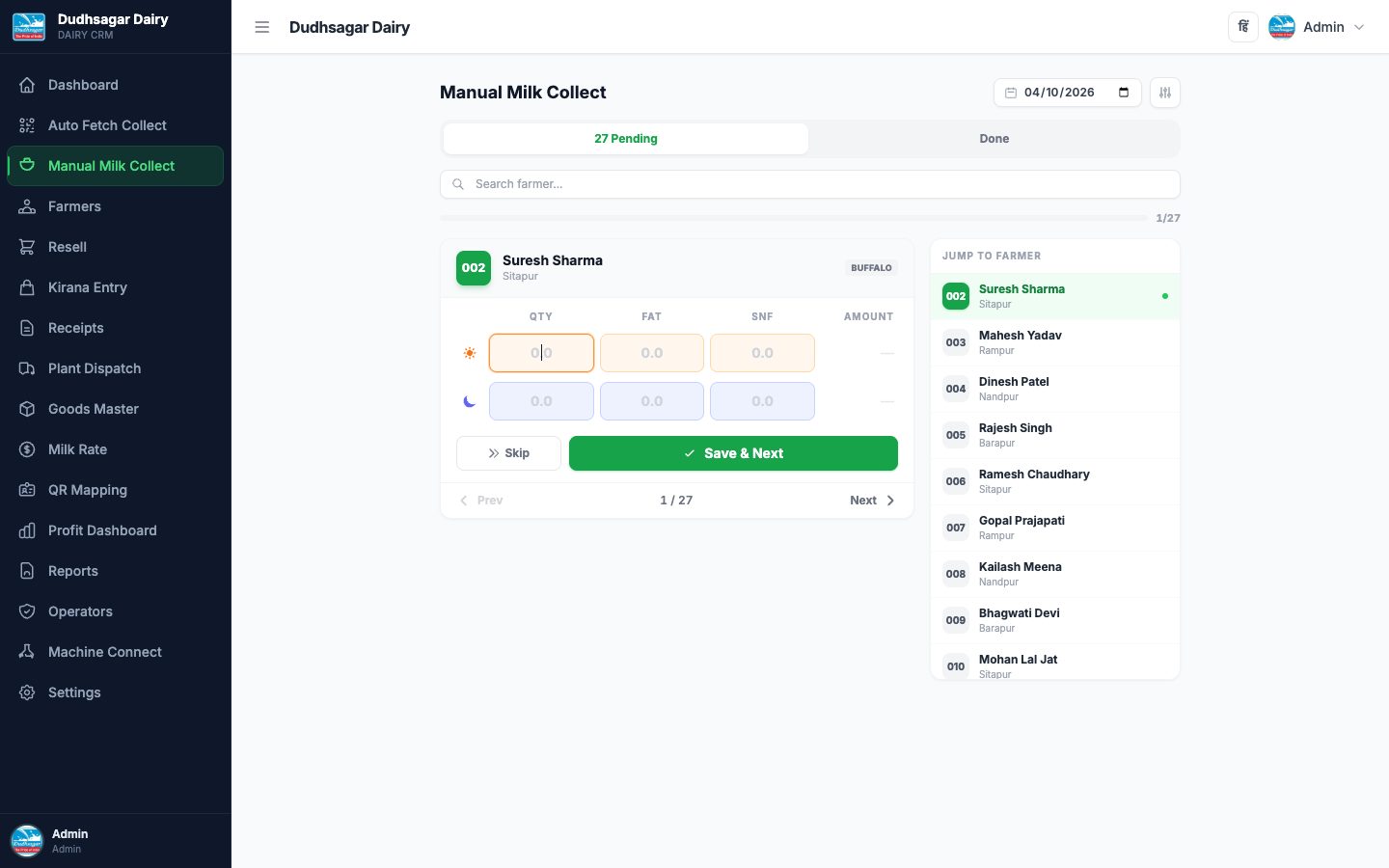This screenshot has width=1389, height=868.
Task: Select Manual Milk Collect in sidebar
Action: (116, 166)
